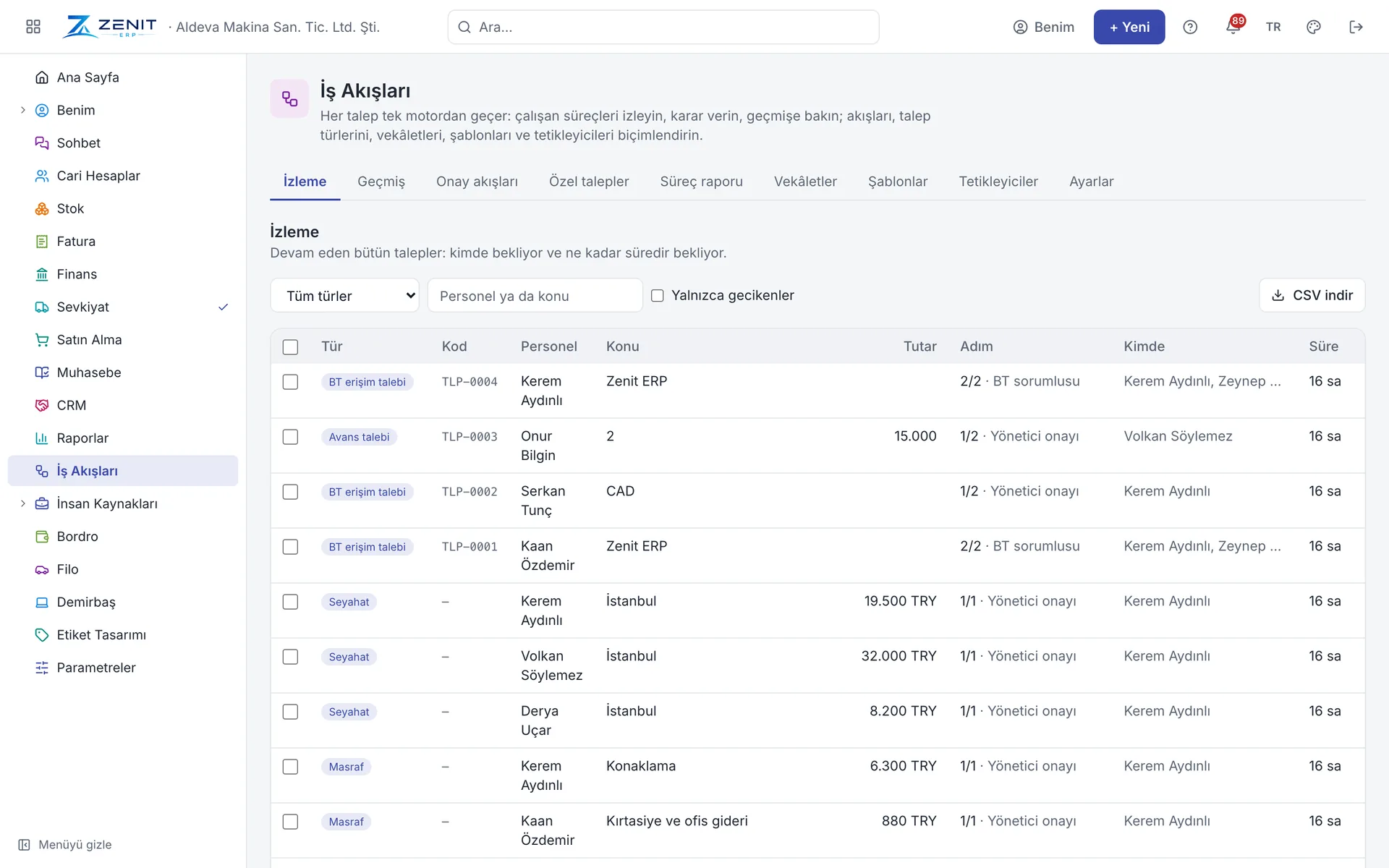Toggle the Yalnızca gecikenler checkbox

coord(657,296)
